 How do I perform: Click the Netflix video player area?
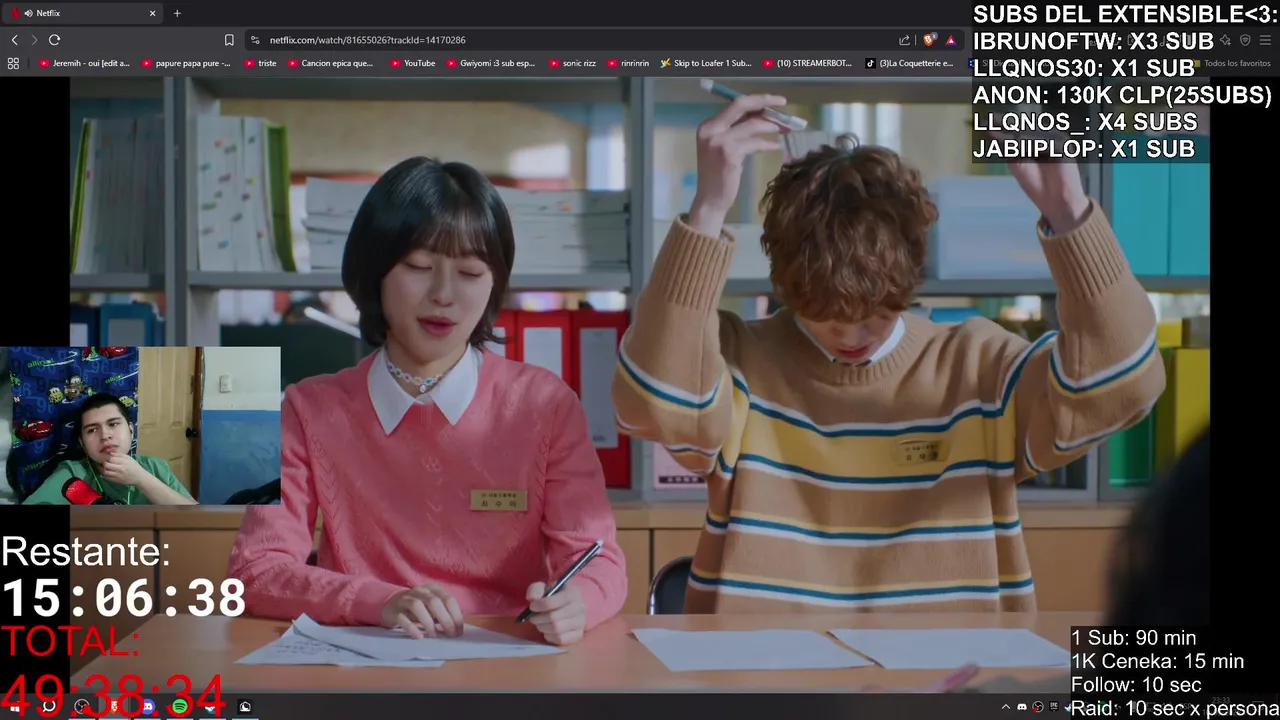click(x=640, y=384)
